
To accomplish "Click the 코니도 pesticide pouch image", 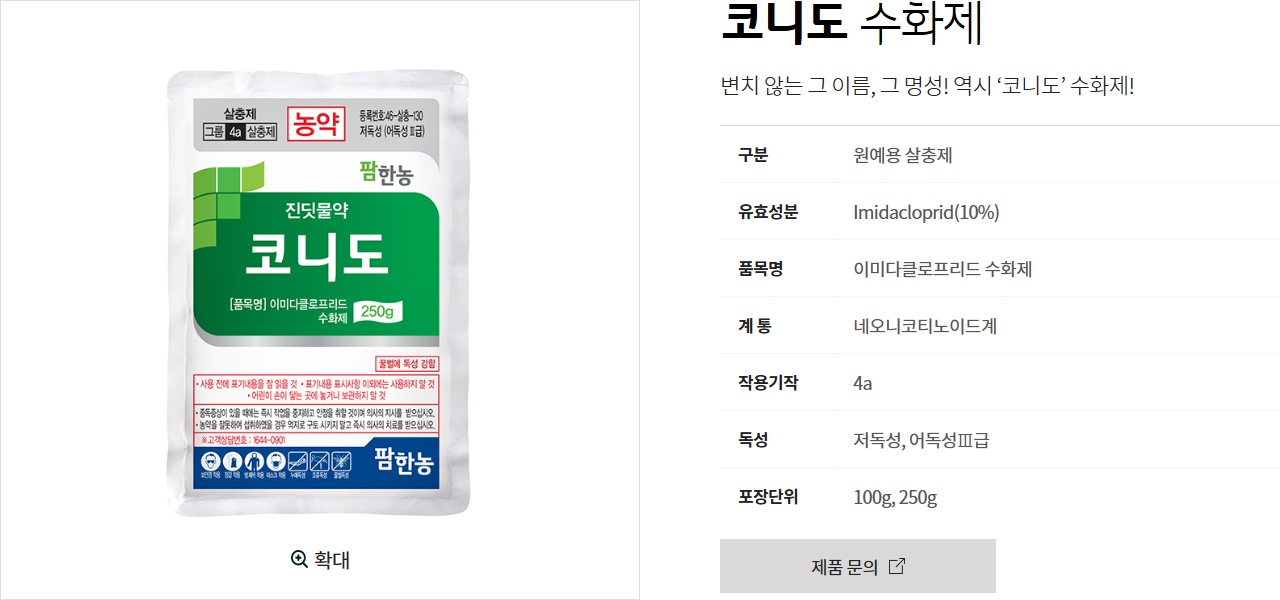I will pyautogui.click(x=317, y=293).
